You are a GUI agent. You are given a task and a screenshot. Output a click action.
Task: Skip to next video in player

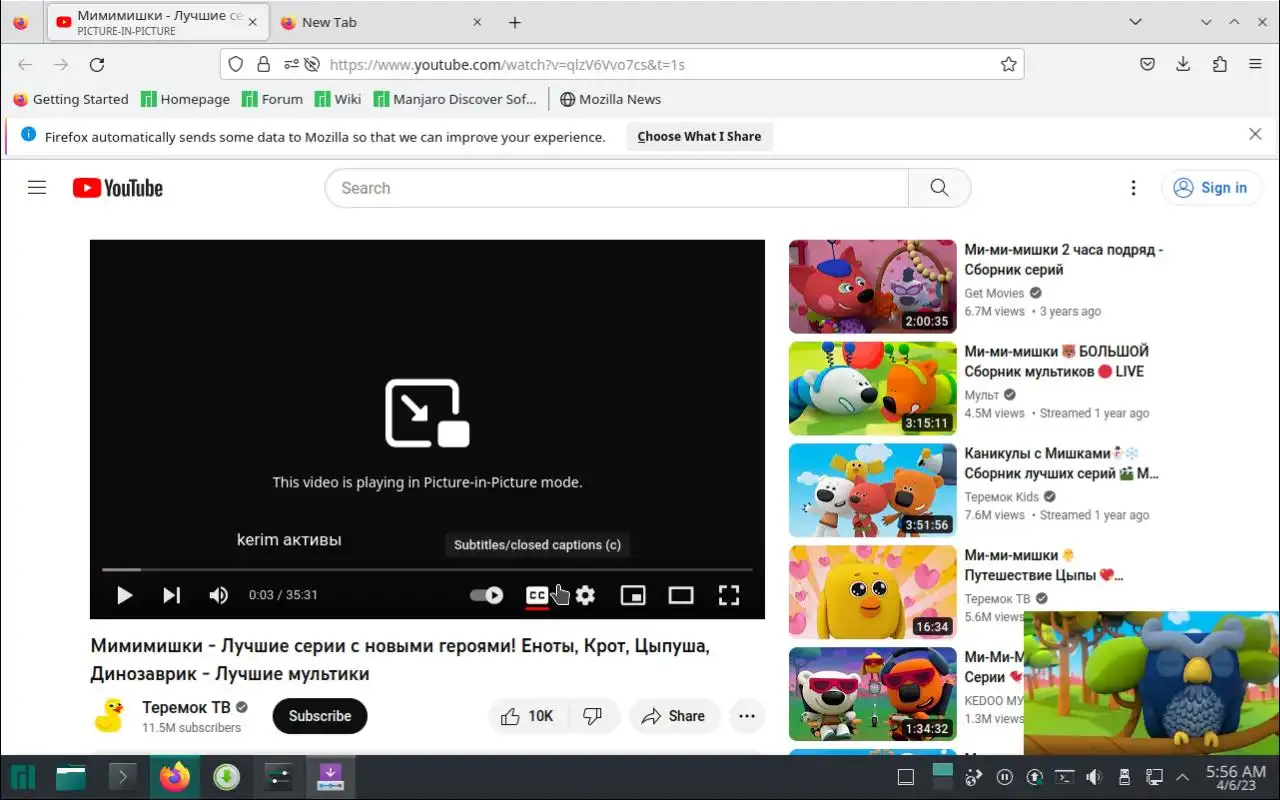point(172,595)
